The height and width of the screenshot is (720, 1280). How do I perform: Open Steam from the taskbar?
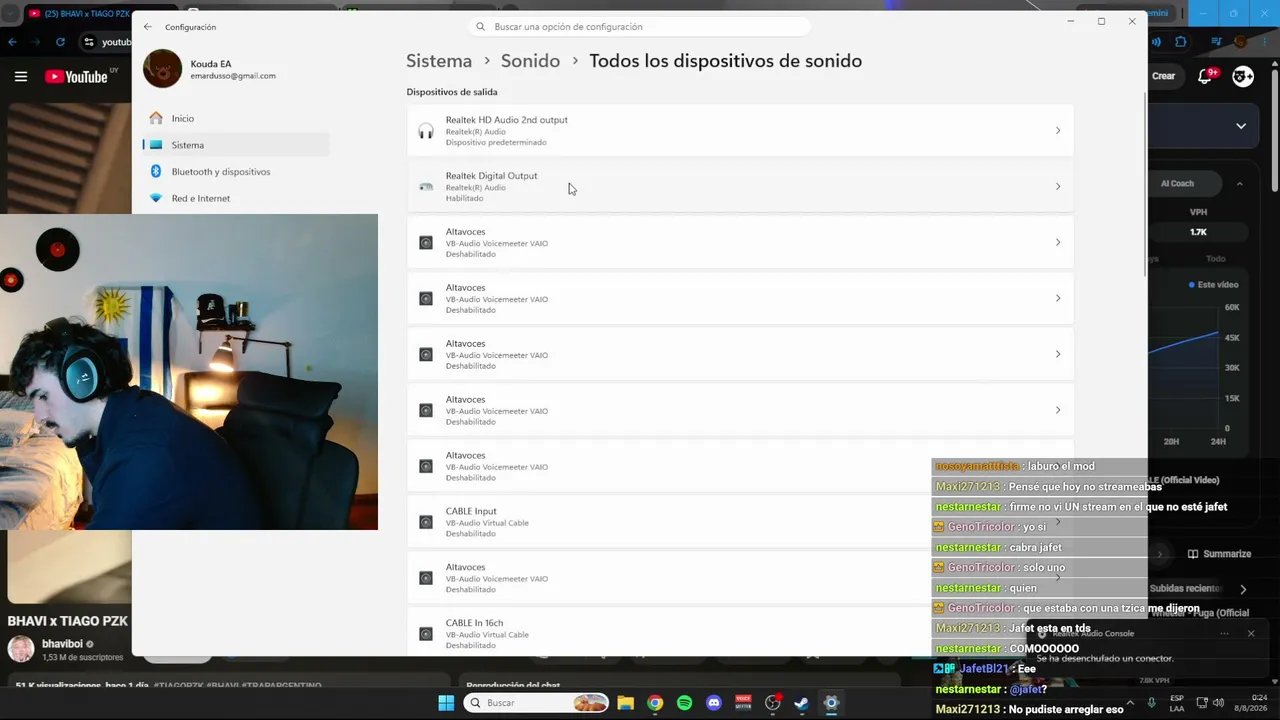[x=802, y=703]
